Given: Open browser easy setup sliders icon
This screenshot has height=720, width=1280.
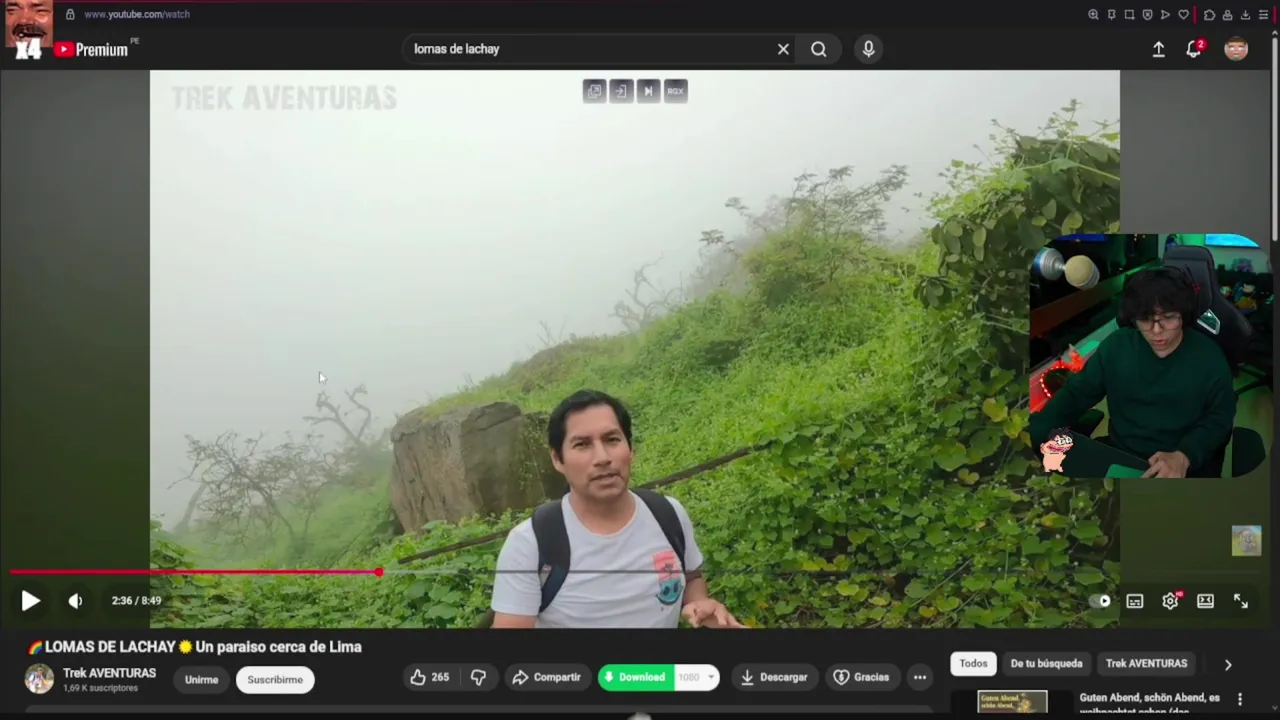Looking at the screenshot, I should click(x=1264, y=14).
